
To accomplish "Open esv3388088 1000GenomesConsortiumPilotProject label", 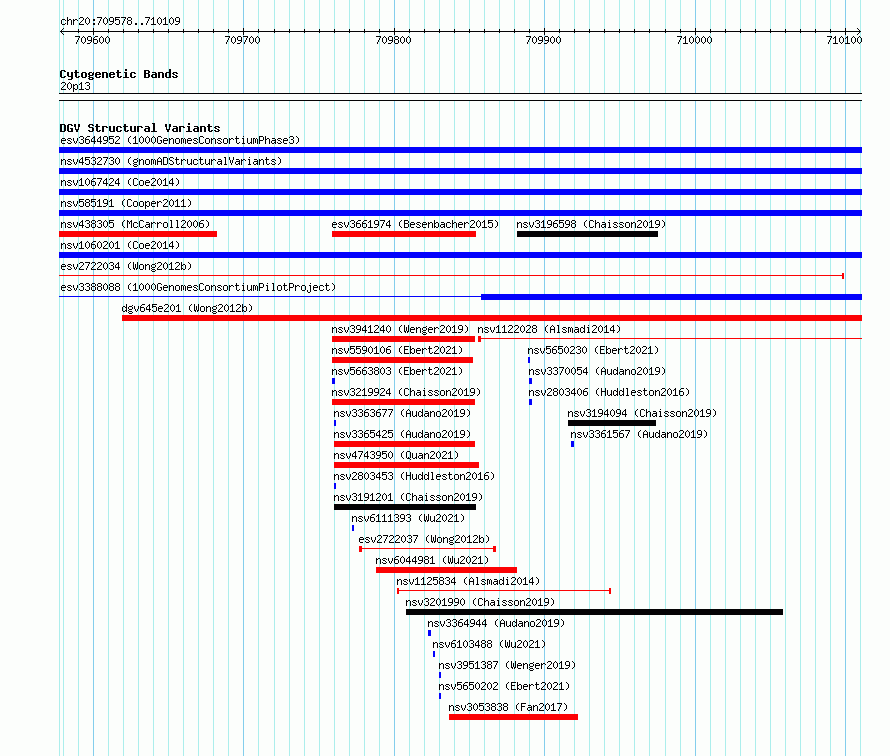I will 198,287.
